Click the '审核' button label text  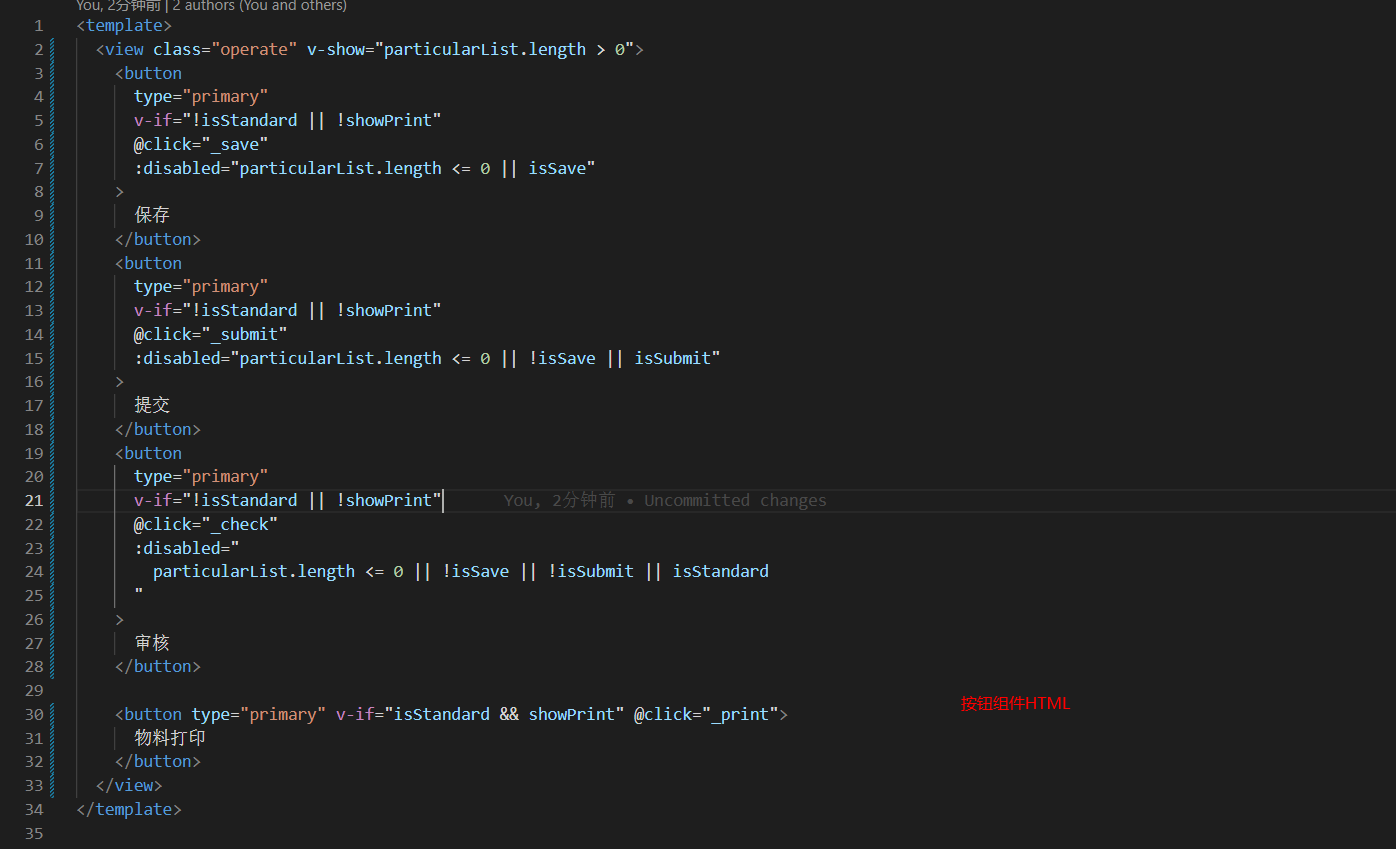point(152,643)
